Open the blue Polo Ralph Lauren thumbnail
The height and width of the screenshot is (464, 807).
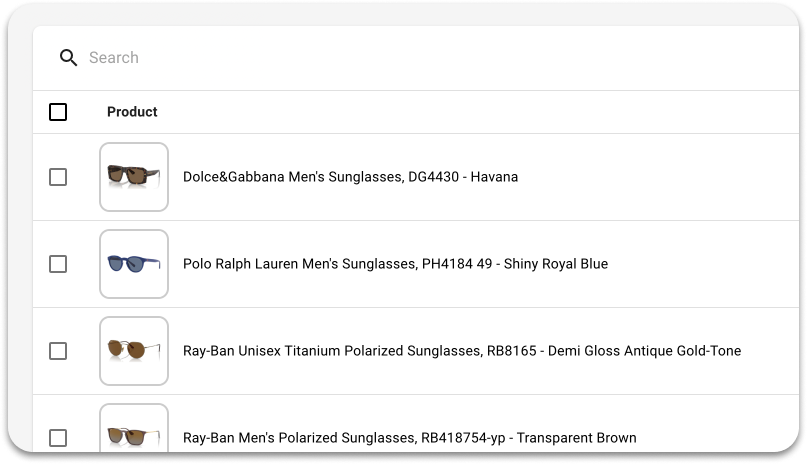point(134,264)
